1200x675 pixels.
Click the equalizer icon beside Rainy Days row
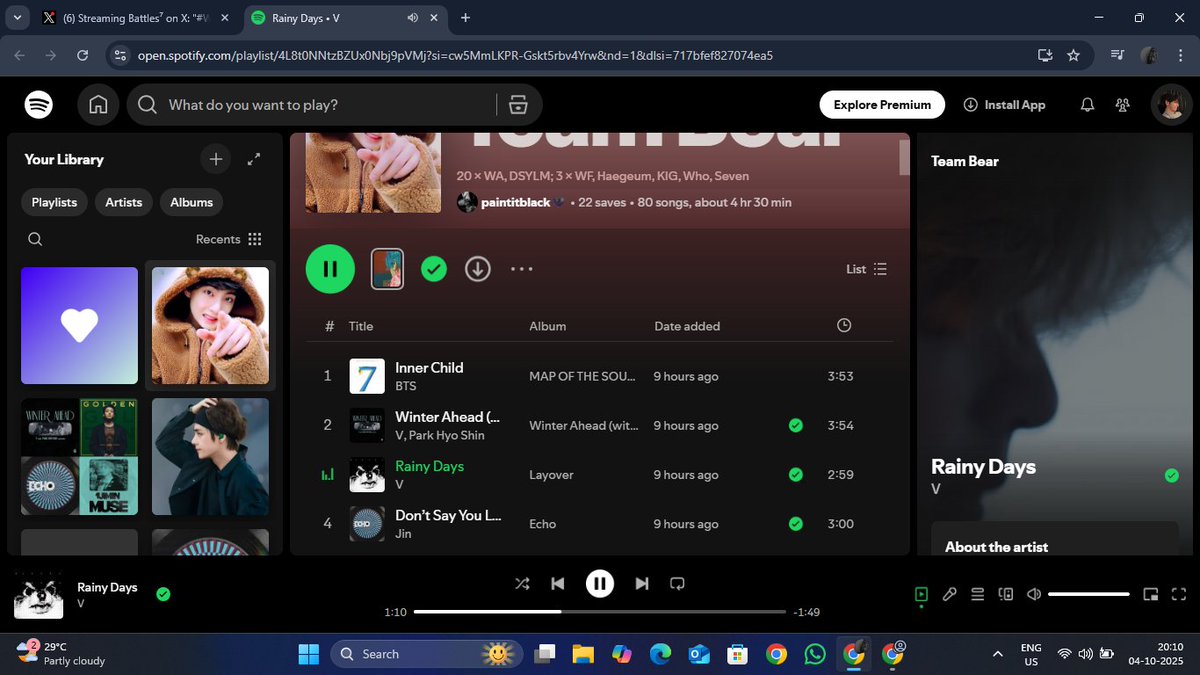[327, 475]
